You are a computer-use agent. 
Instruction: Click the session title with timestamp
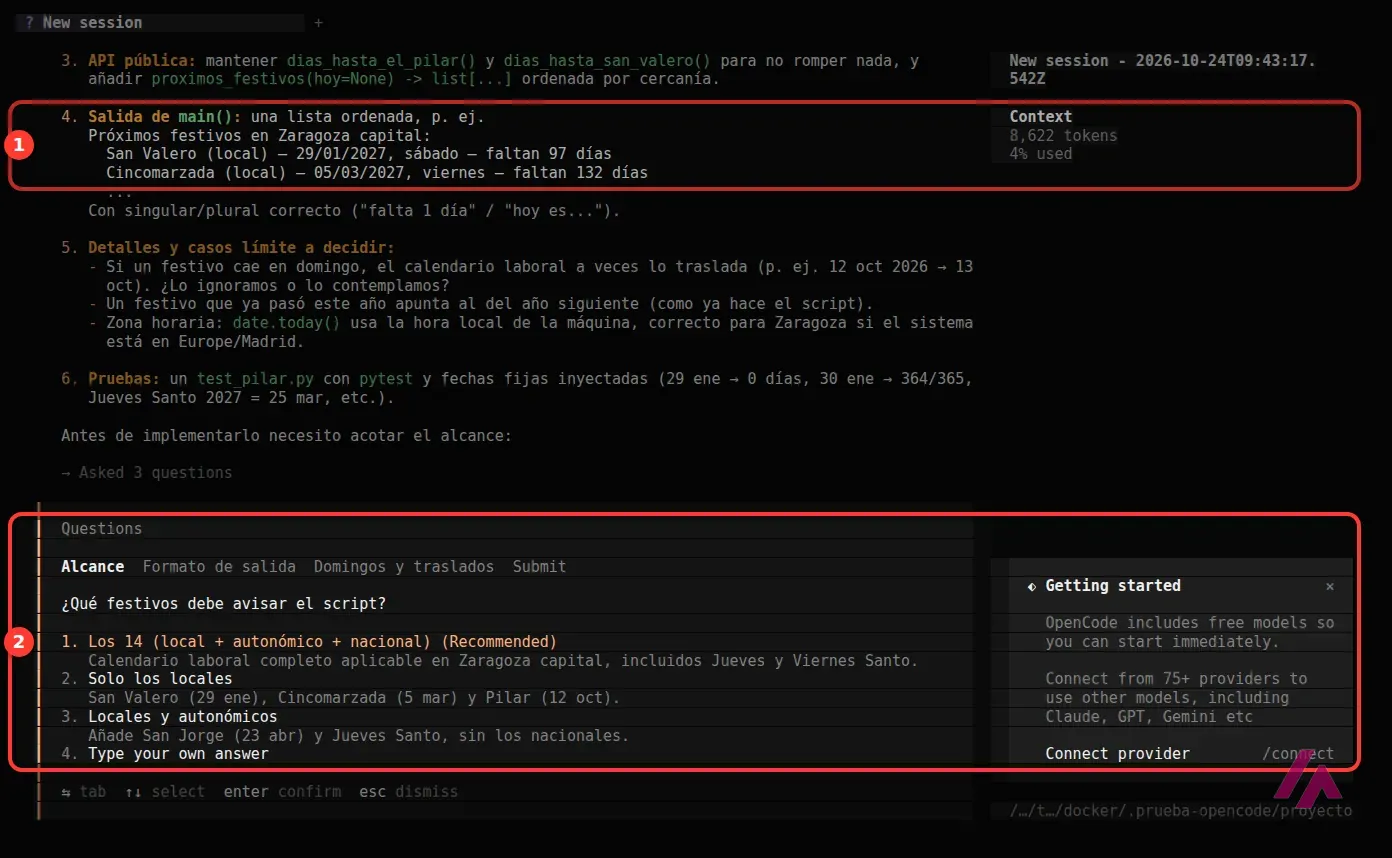[x=1163, y=69]
